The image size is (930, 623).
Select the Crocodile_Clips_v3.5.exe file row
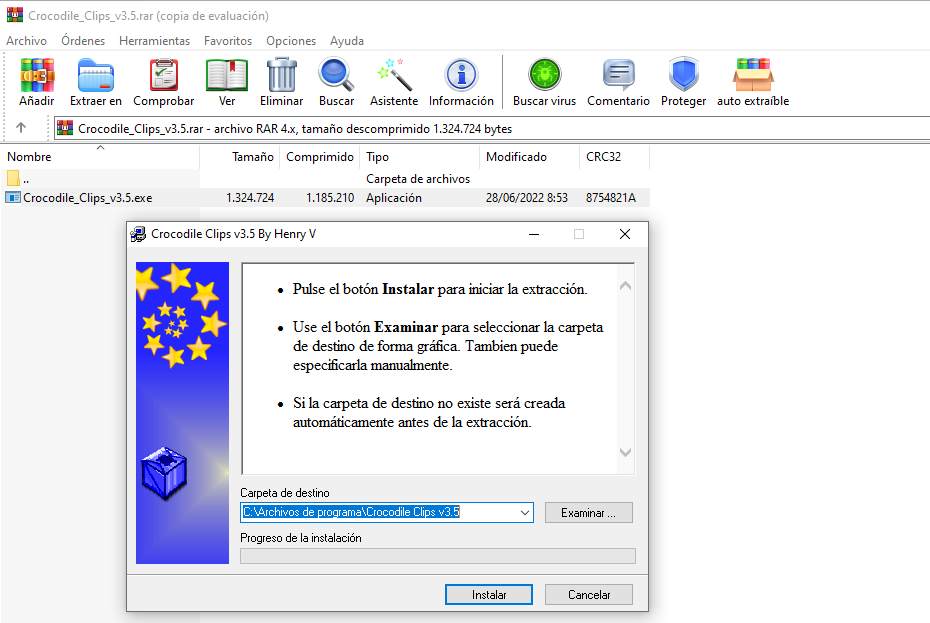click(80, 197)
